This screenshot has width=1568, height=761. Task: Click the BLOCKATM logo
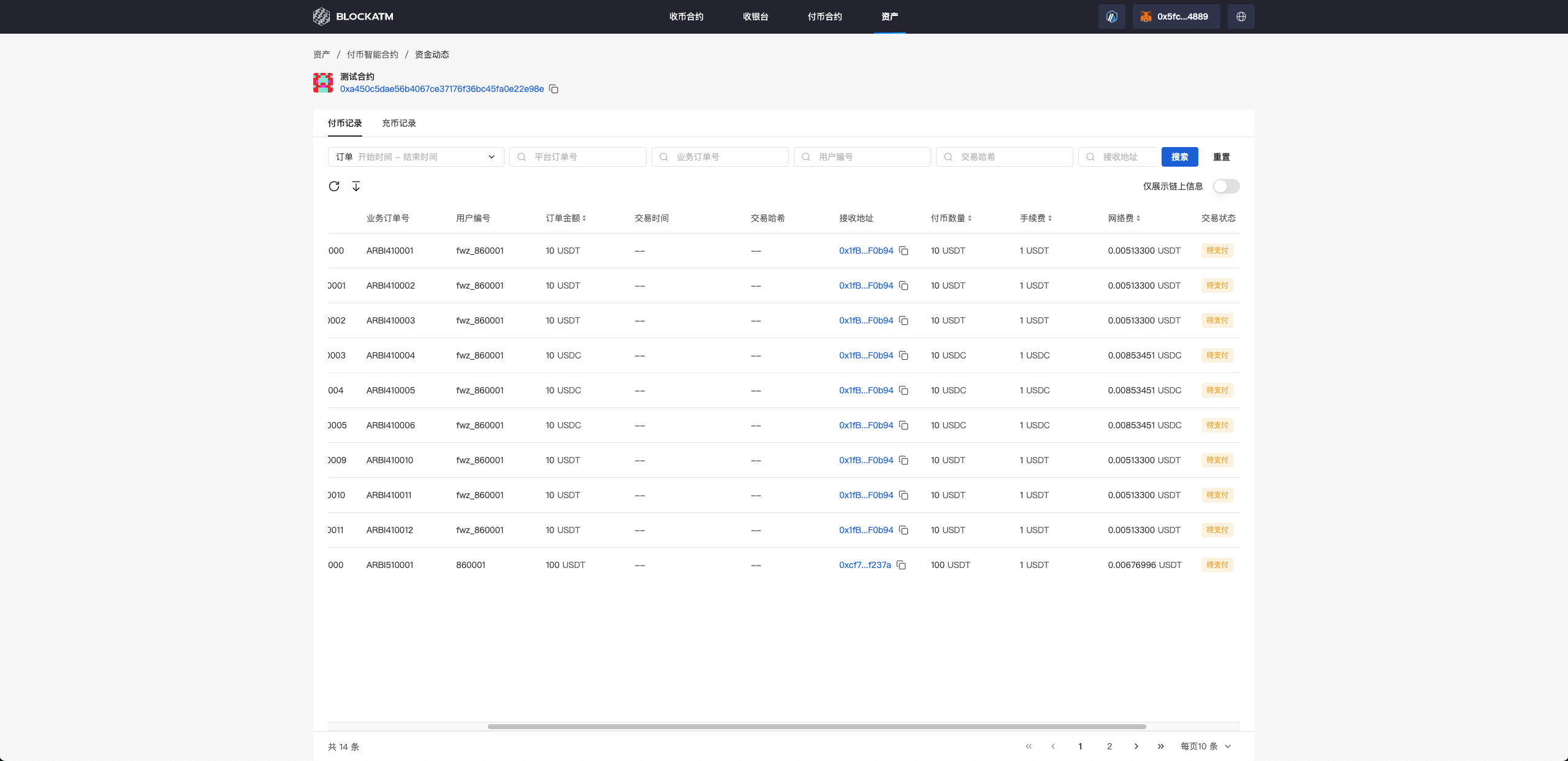[x=353, y=17]
